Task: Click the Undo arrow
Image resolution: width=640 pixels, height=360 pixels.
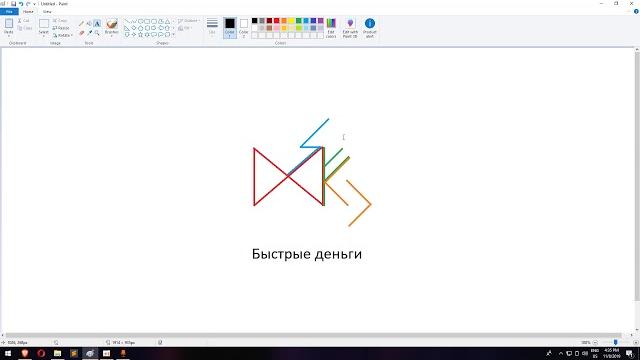Action: tap(21, 4)
